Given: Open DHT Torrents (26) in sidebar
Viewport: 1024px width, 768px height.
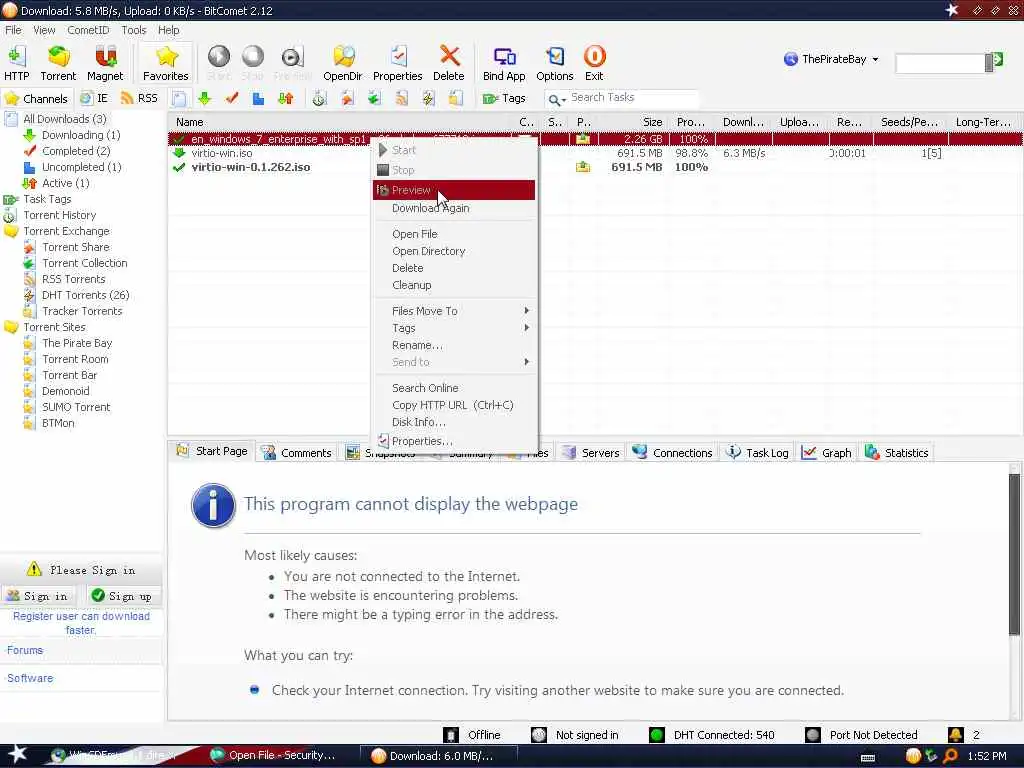Looking at the screenshot, I should [86, 295].
